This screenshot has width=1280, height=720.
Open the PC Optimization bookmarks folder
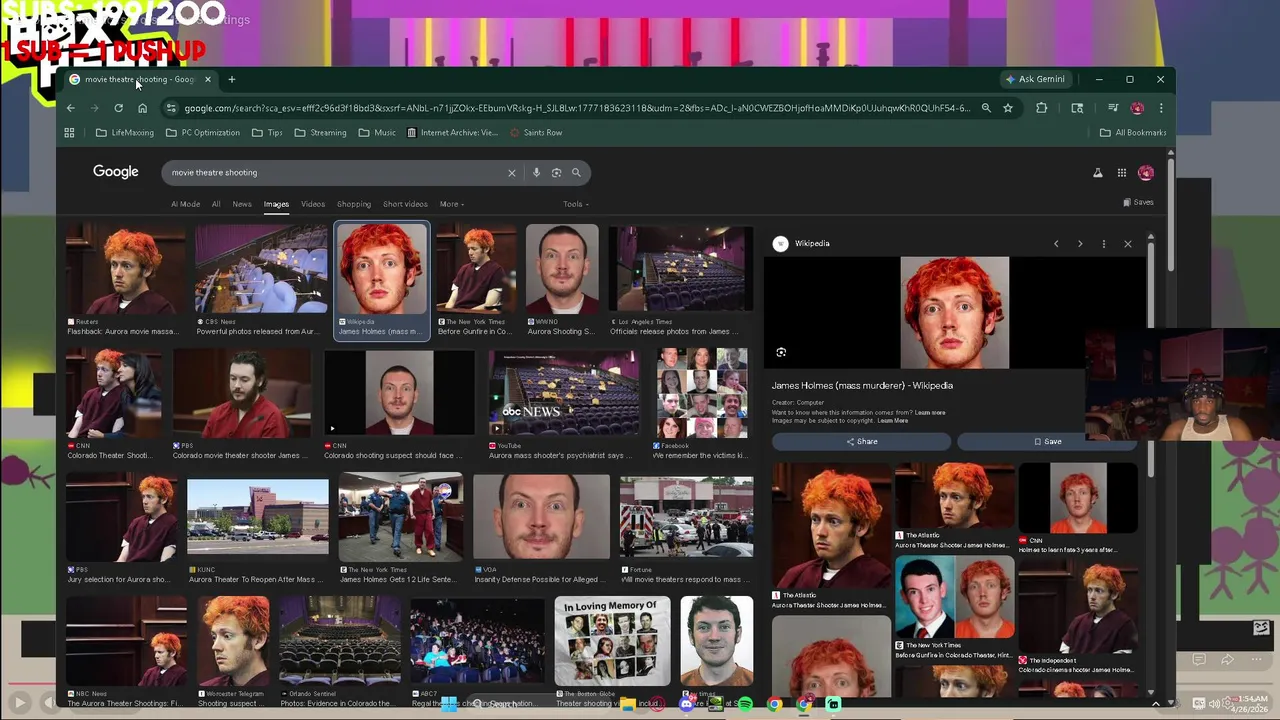click(x=203, y=132)
